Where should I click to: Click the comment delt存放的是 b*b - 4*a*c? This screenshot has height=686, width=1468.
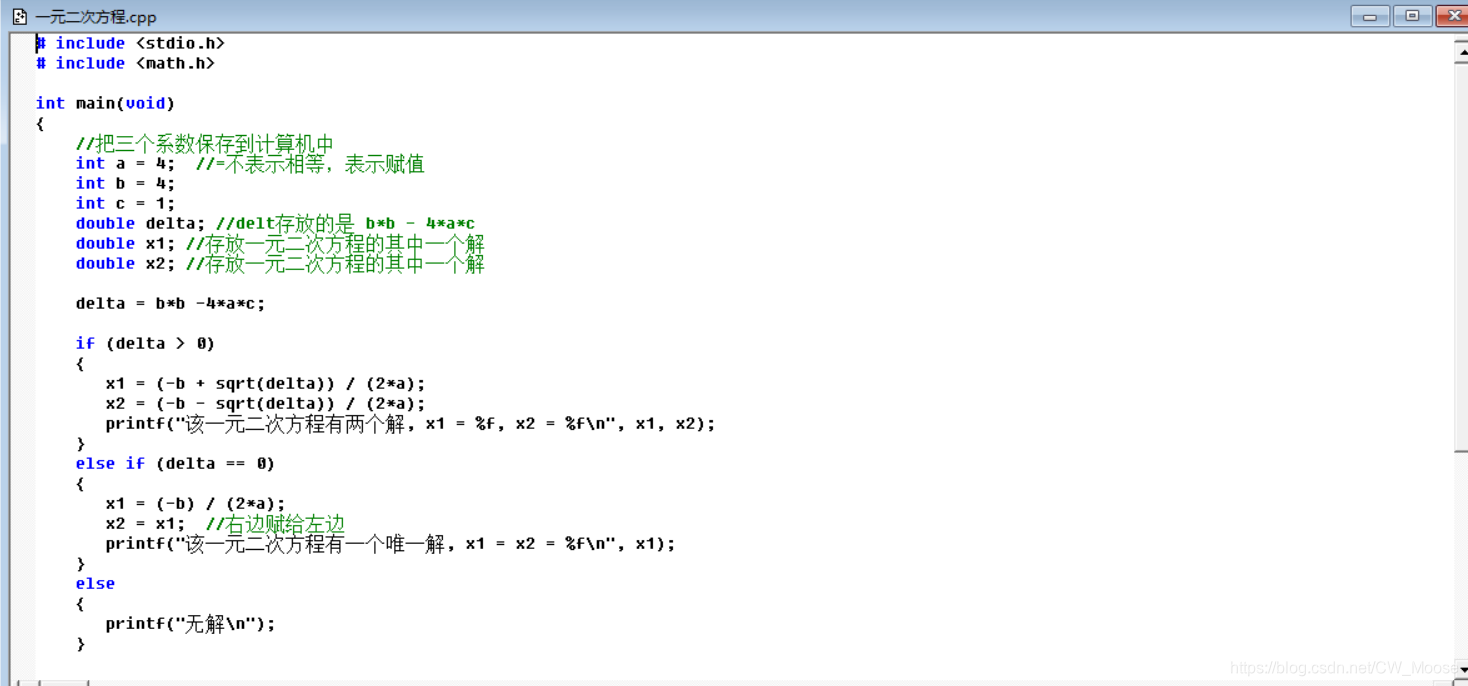(x=345, y=223)
